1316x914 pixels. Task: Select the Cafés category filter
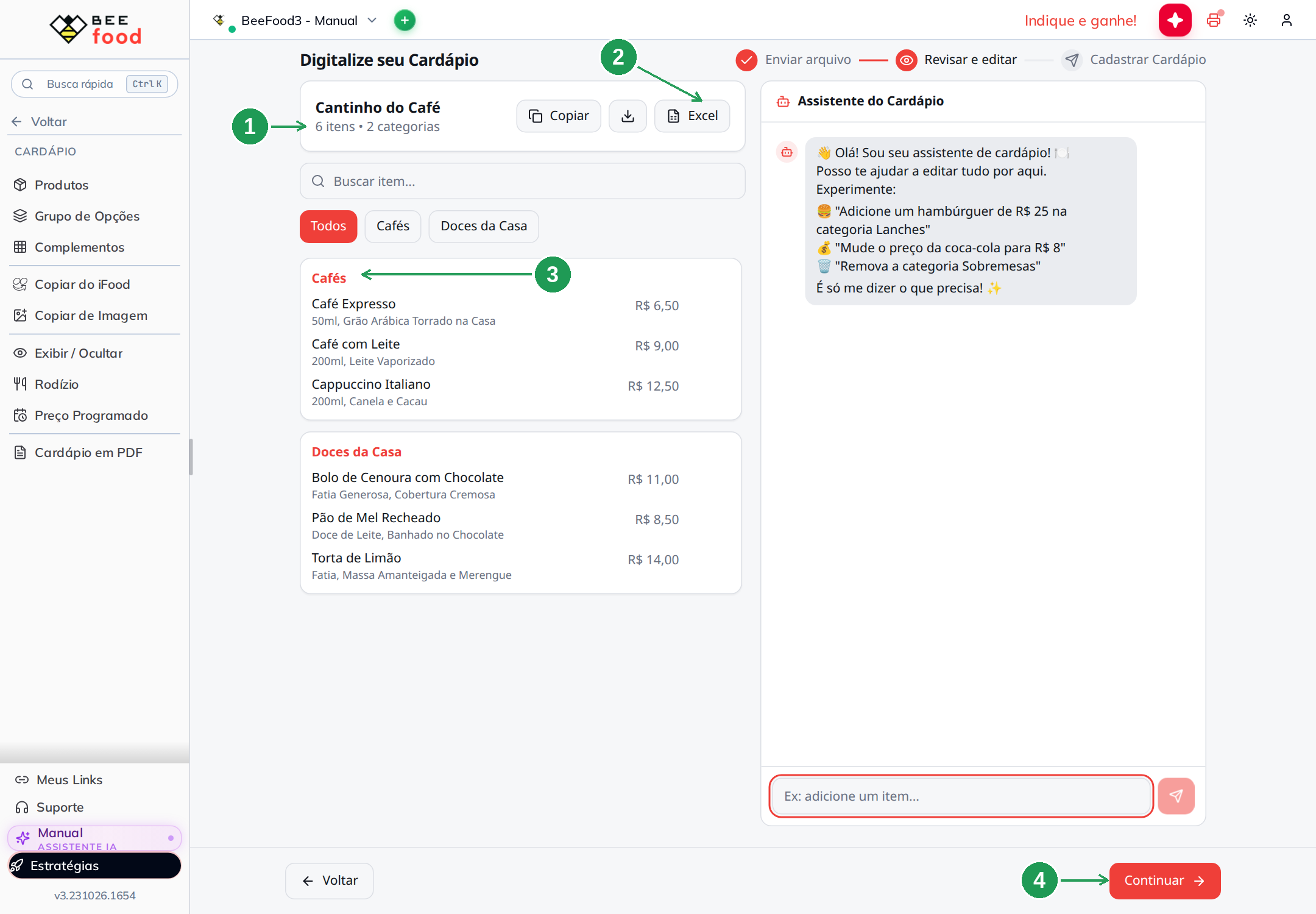pyautogui.click(x=393, y=226)
